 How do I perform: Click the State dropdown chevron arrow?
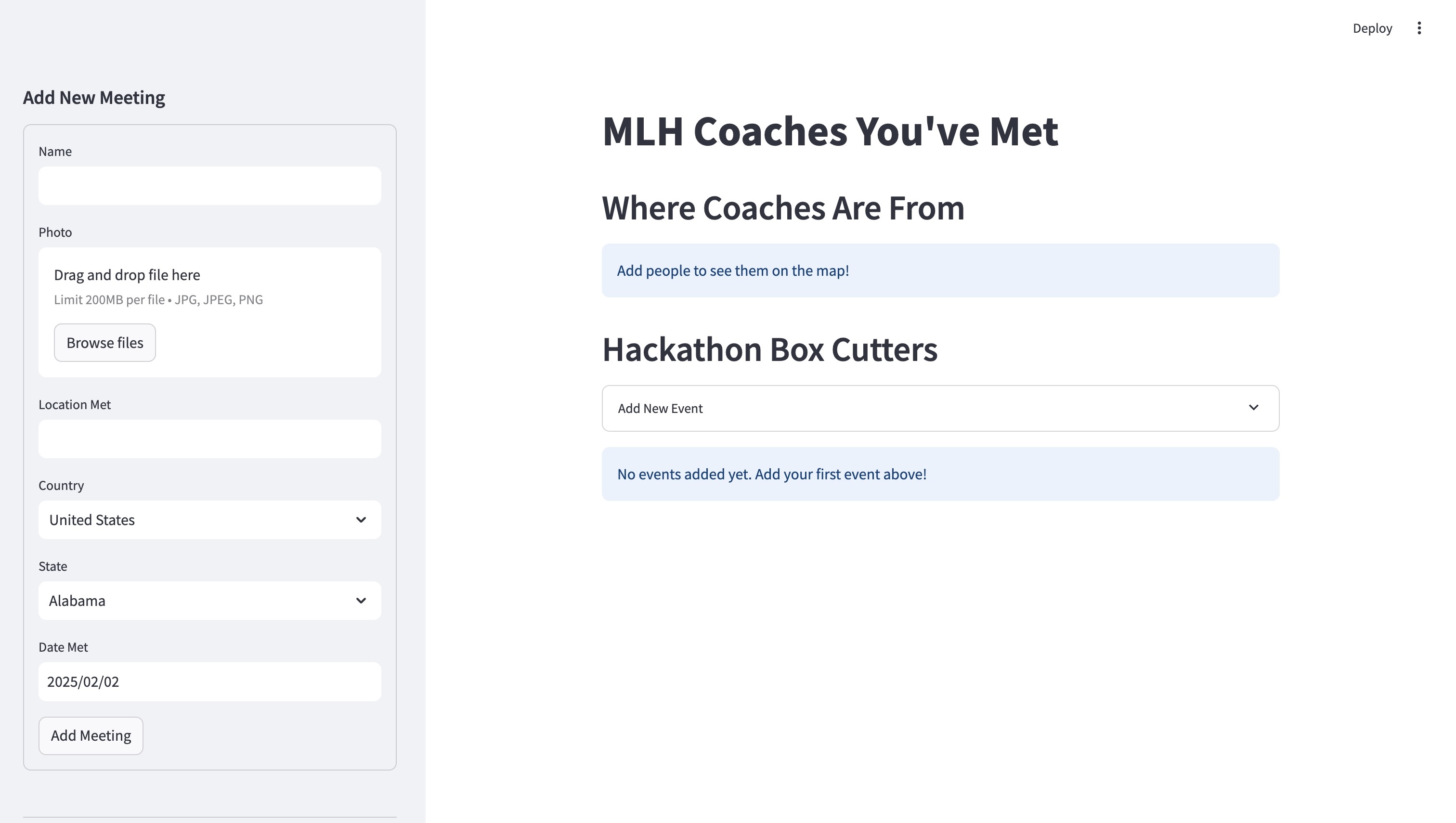(x=361, y=600)
